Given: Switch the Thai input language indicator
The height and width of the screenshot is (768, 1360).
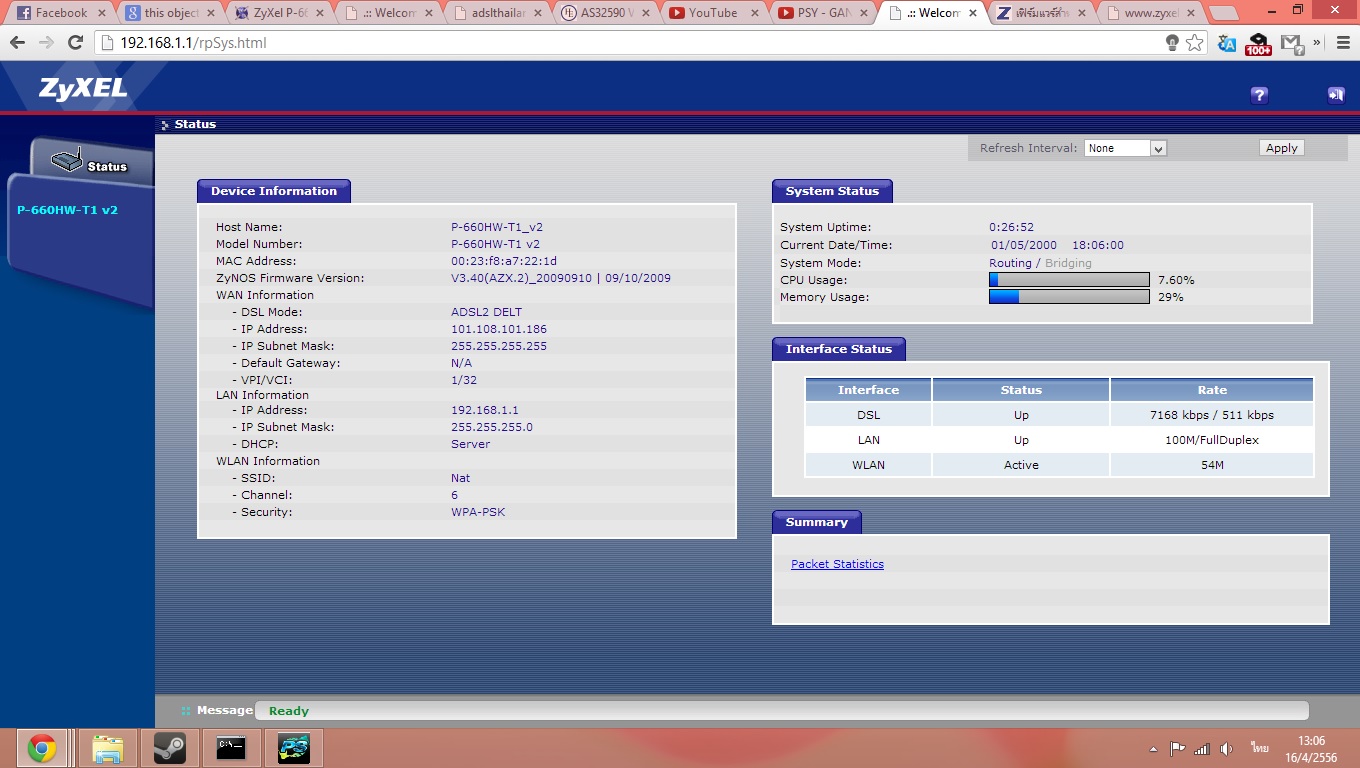Looking at the screenshot, I should [1258, 748].
